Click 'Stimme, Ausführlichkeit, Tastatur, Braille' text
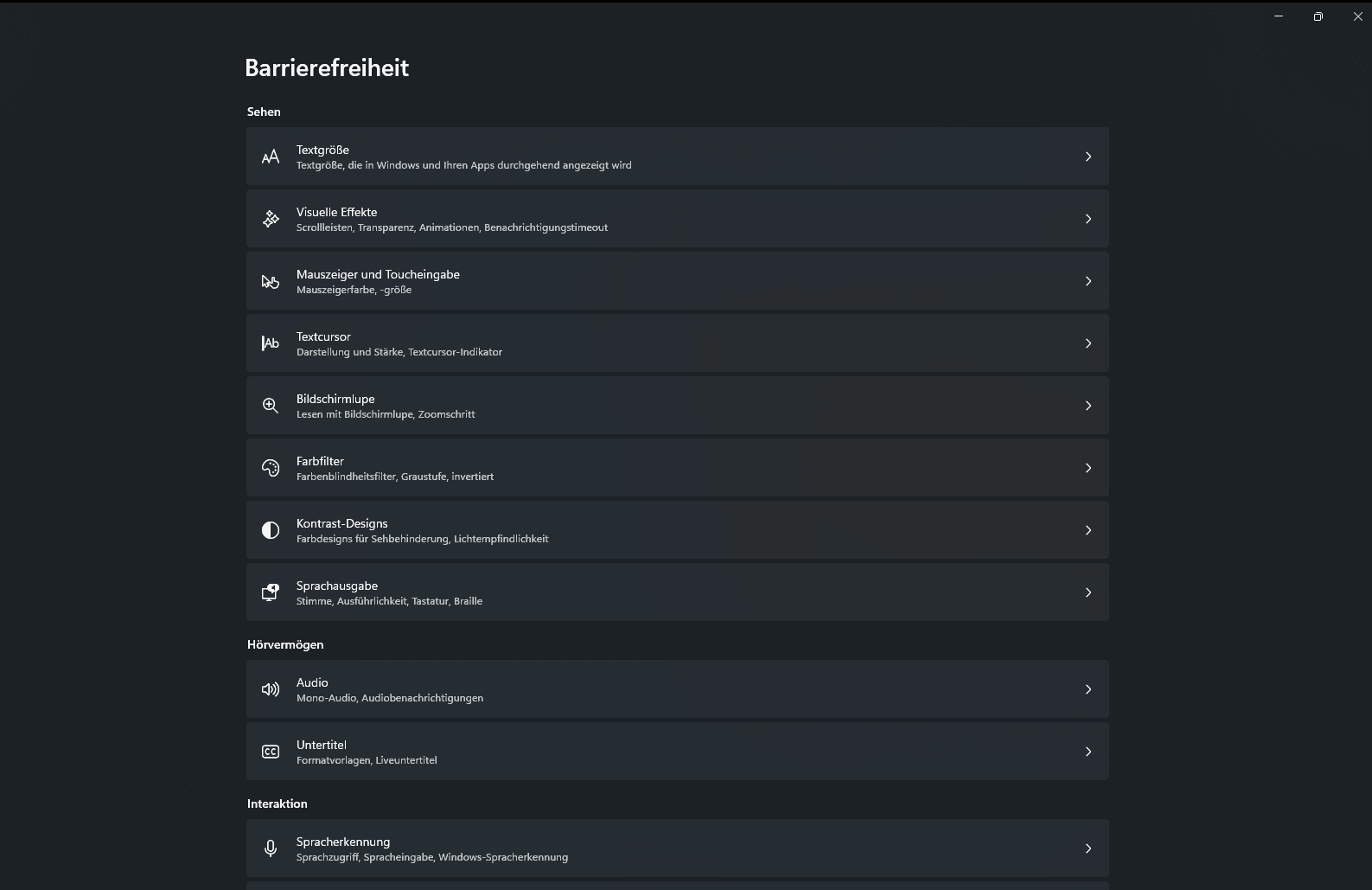1372x890 pixels. 389,601
